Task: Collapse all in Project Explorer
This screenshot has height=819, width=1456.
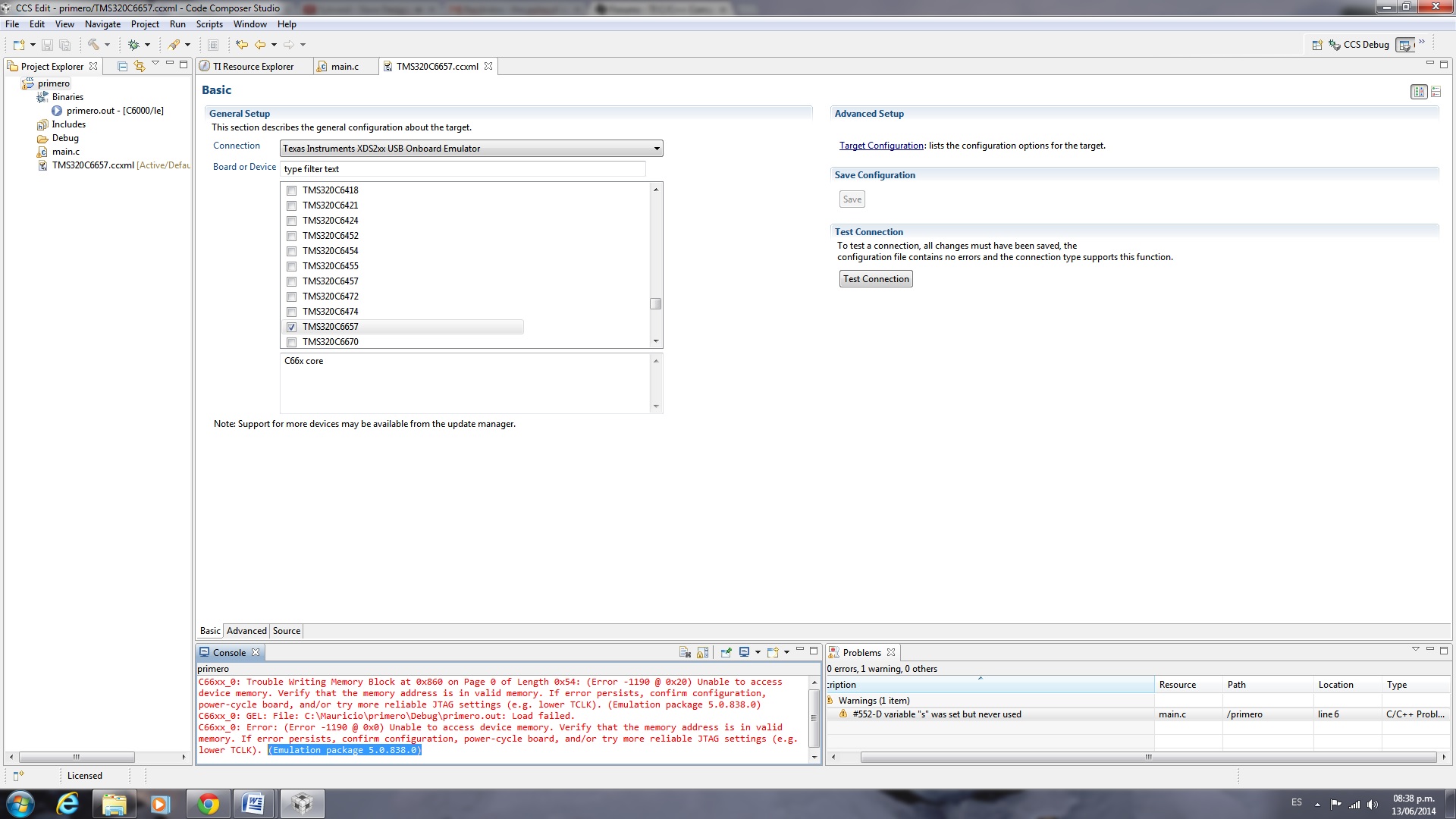Action: click(122, 66)
